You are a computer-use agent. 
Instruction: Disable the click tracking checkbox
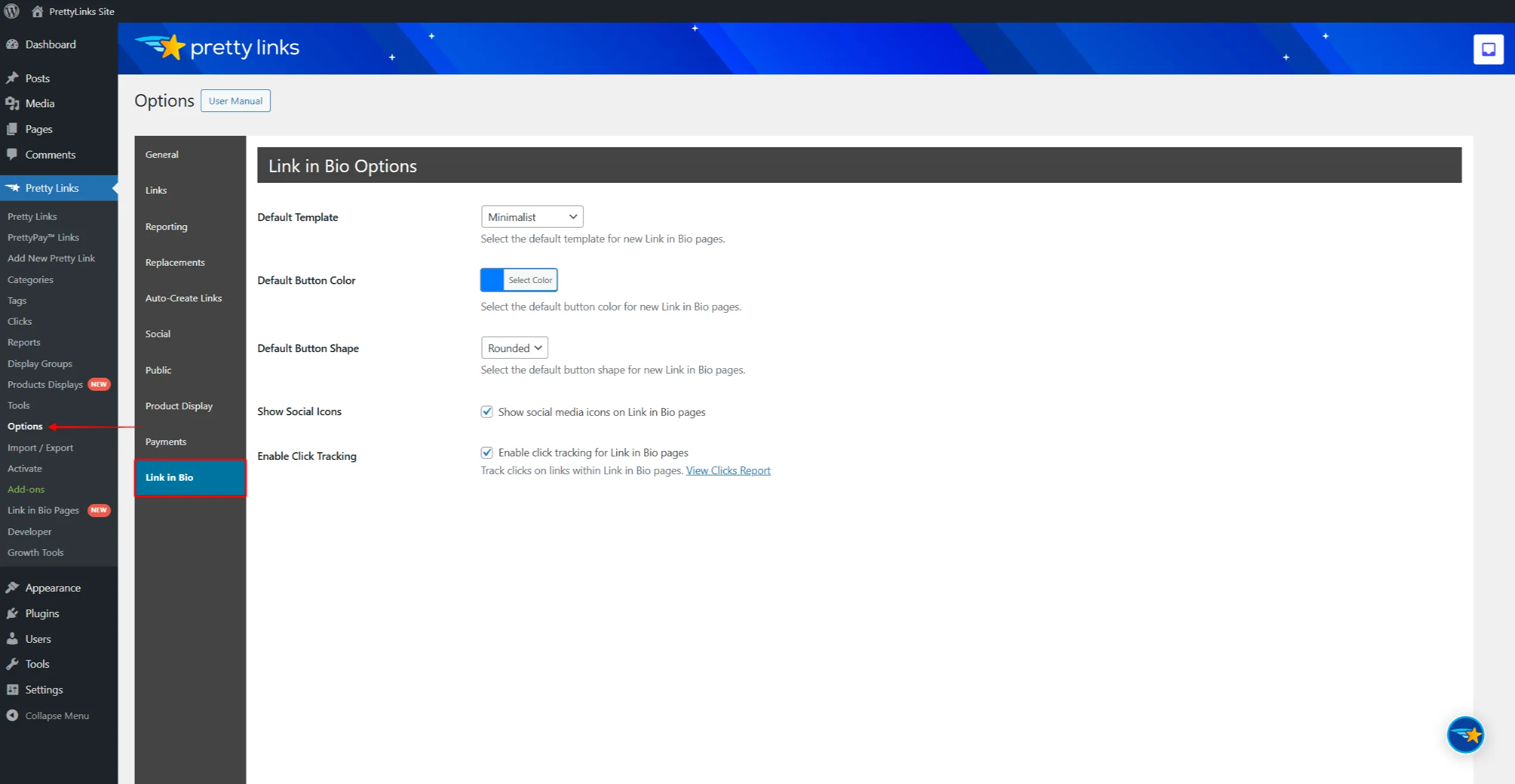pyautogui.click(x=487, y=453)
